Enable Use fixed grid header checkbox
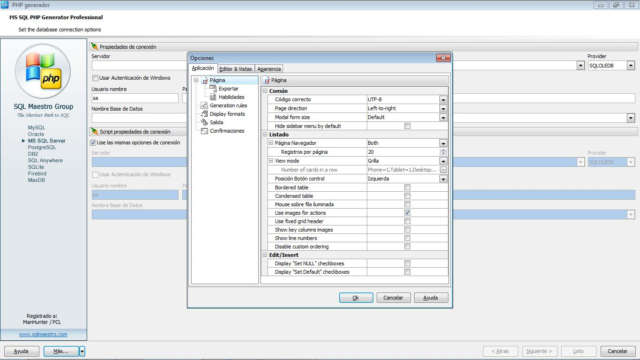Image resolution: width=640 pixels, height=360 pixels. 407,221
